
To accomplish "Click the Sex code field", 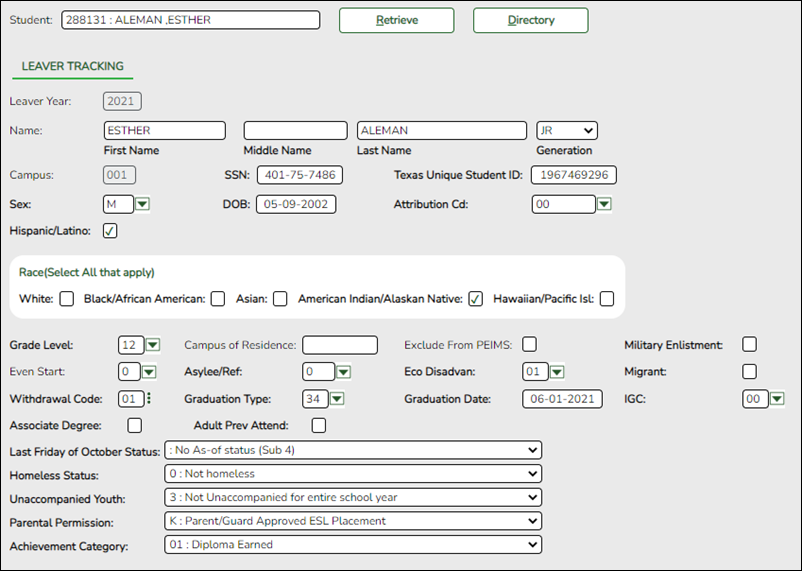I will (x=118, y=204).
